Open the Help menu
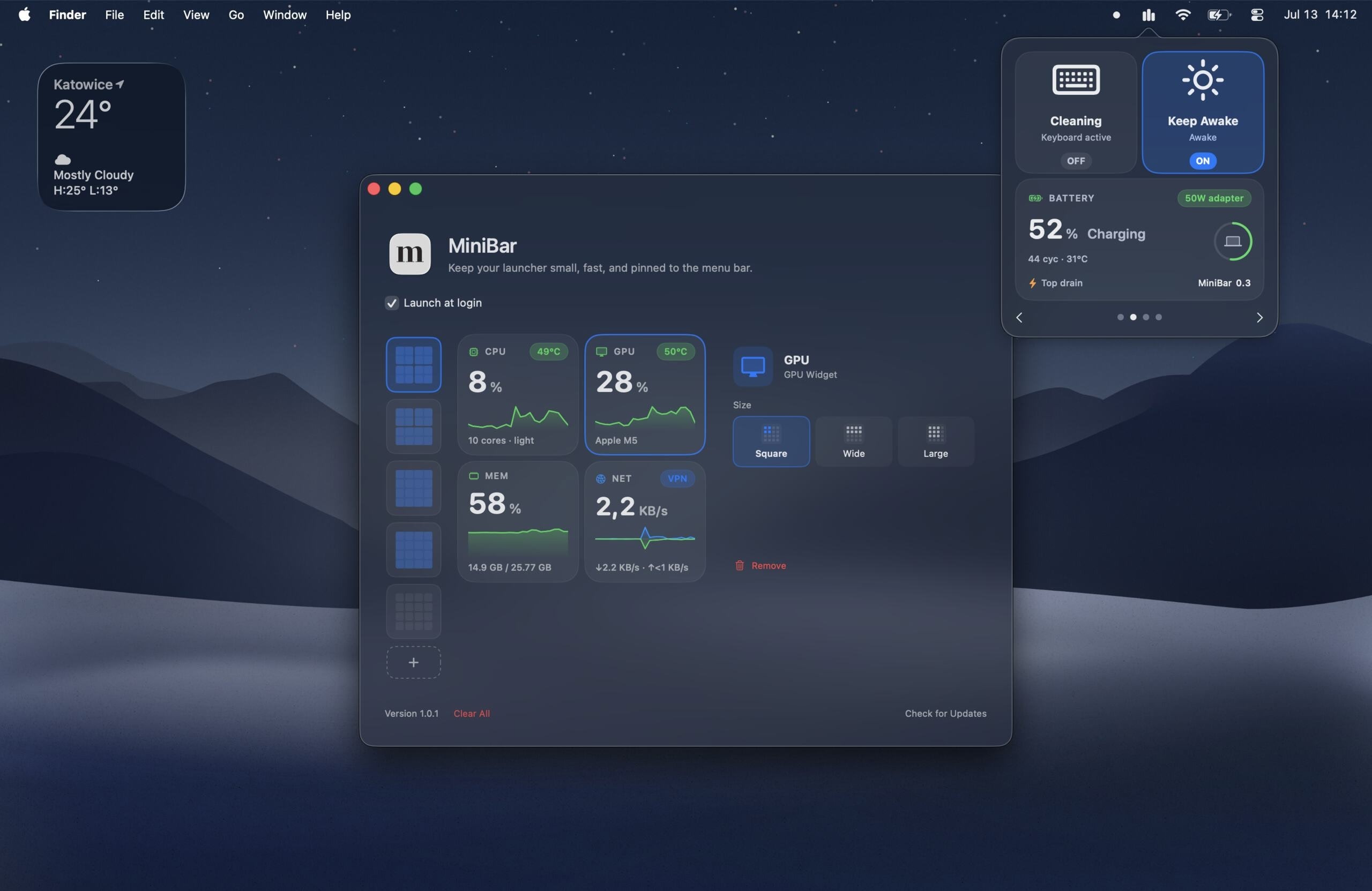 (x=338, y=15)
